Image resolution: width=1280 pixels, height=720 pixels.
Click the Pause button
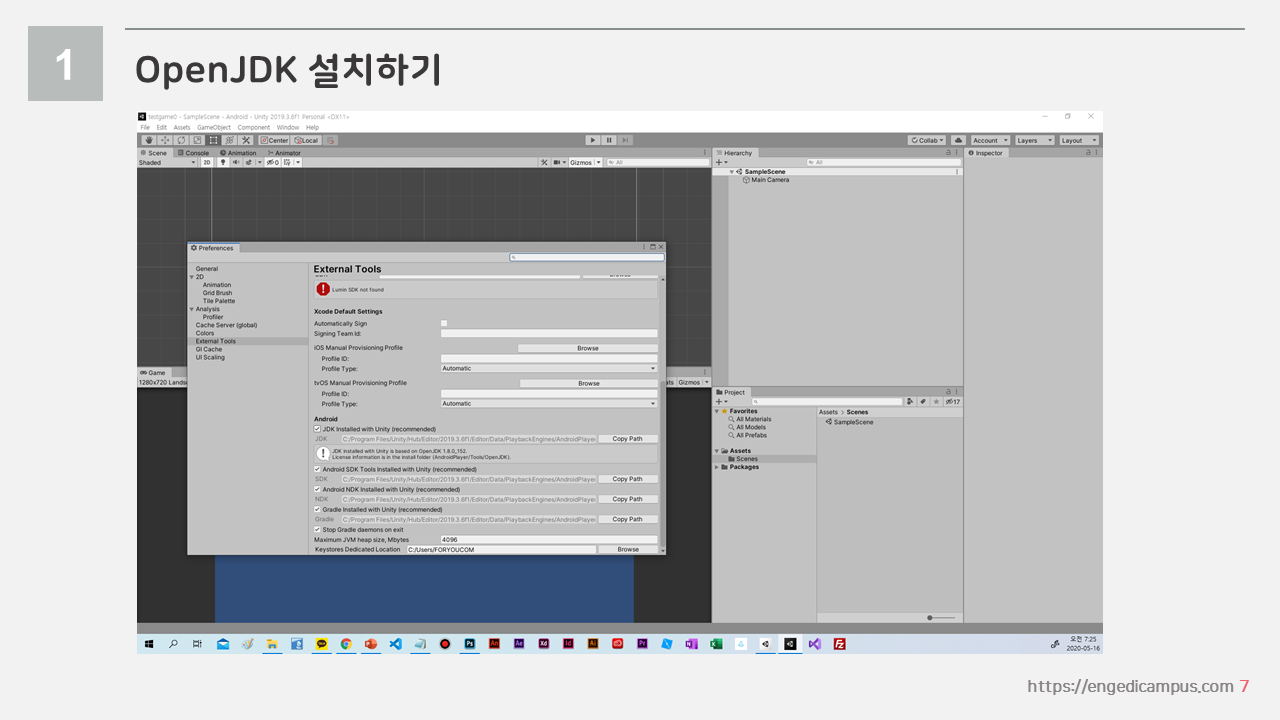click(609, 140)
